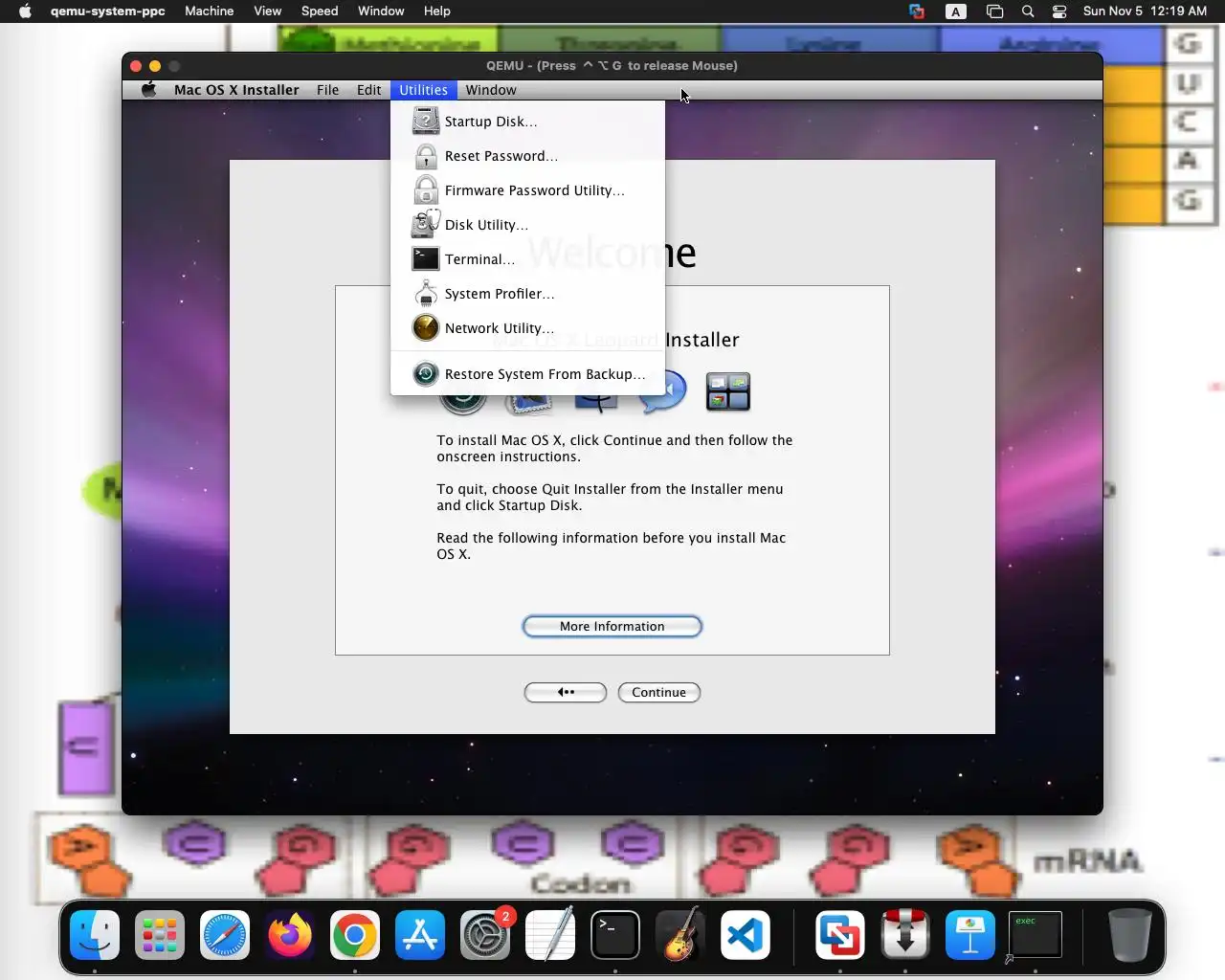
Task: Click the Continue button
Action: (659, 692)
